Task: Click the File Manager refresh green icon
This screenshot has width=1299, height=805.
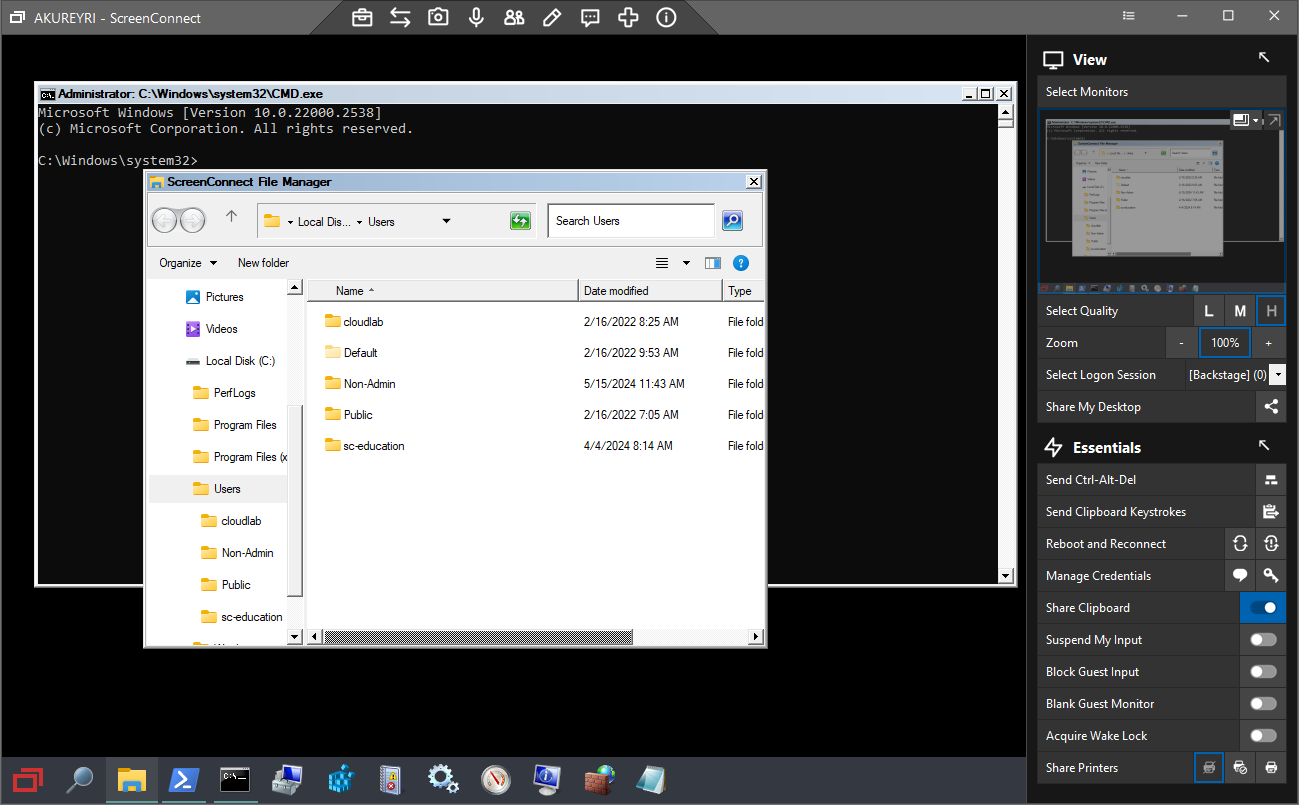Action: point(520,221)
